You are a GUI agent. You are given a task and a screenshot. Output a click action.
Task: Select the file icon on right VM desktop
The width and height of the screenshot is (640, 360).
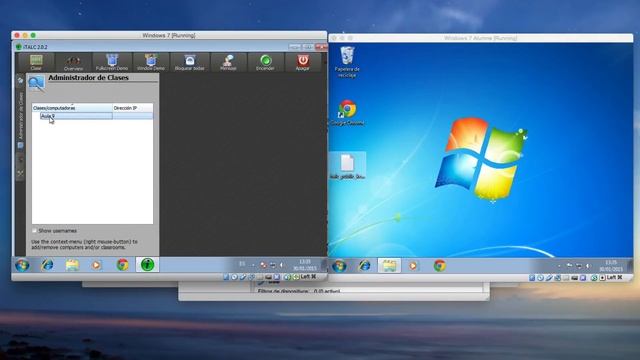pyautogui.click(x=347, y=166)
